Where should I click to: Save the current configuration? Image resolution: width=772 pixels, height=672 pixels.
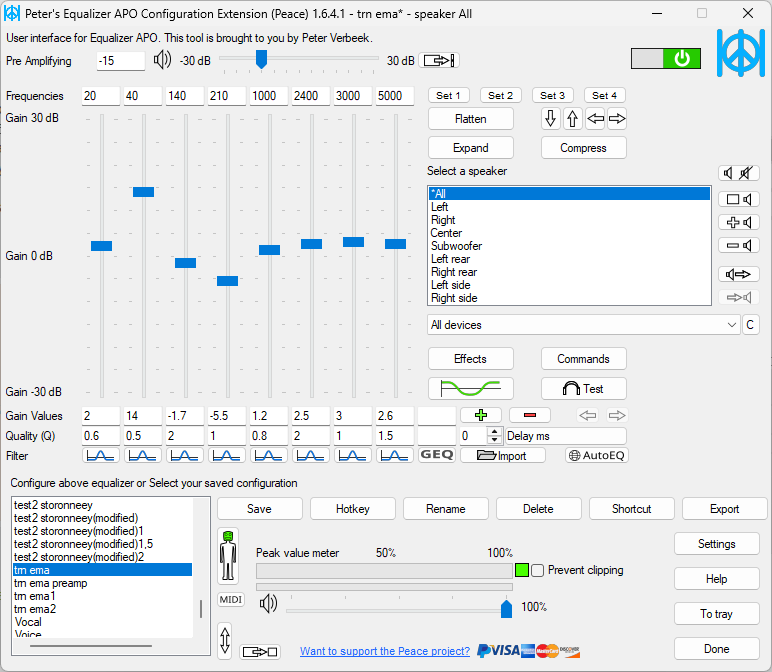tap(259, 509)
